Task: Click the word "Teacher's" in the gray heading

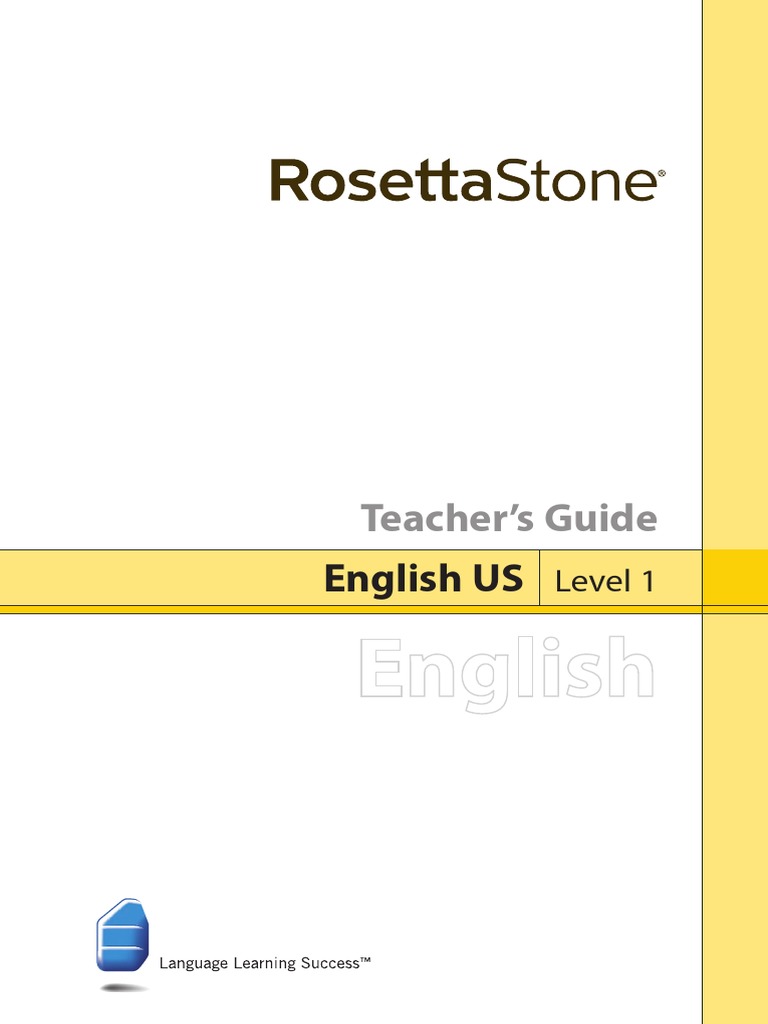Action: tap(448, 519)
